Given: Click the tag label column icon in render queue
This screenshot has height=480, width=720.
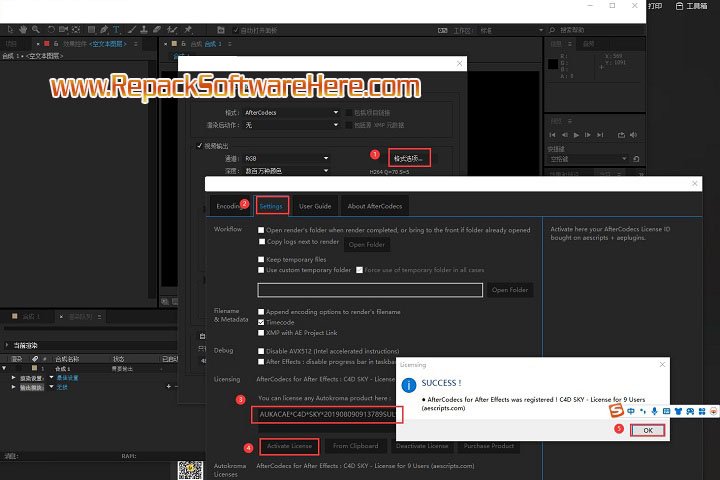Looking at the screenshot, I should pos(35,359).
